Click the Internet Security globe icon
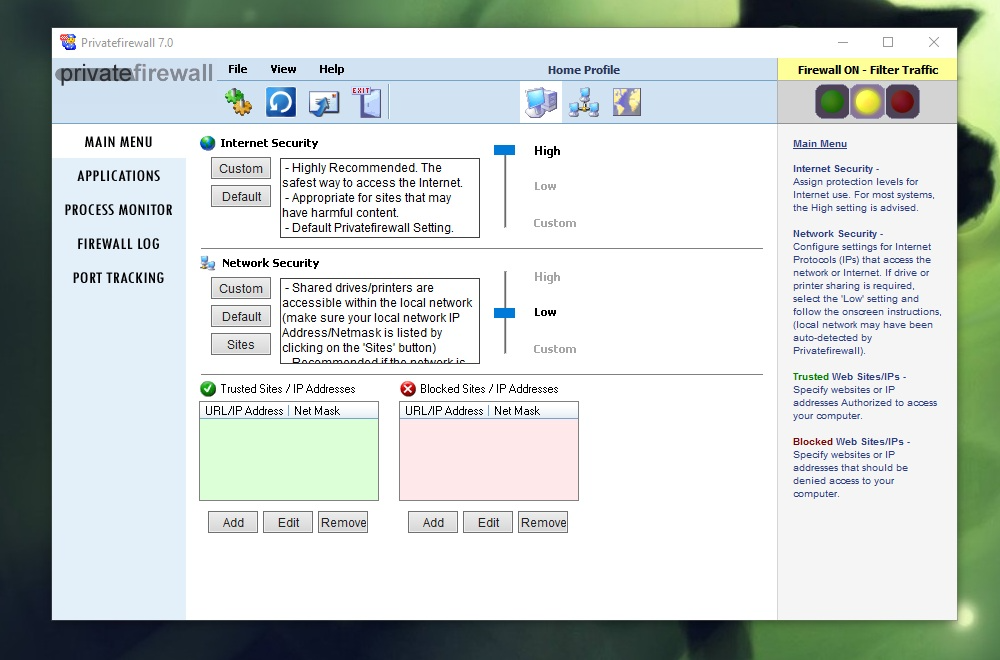1000x660 pixels. [x=208, y=143]
